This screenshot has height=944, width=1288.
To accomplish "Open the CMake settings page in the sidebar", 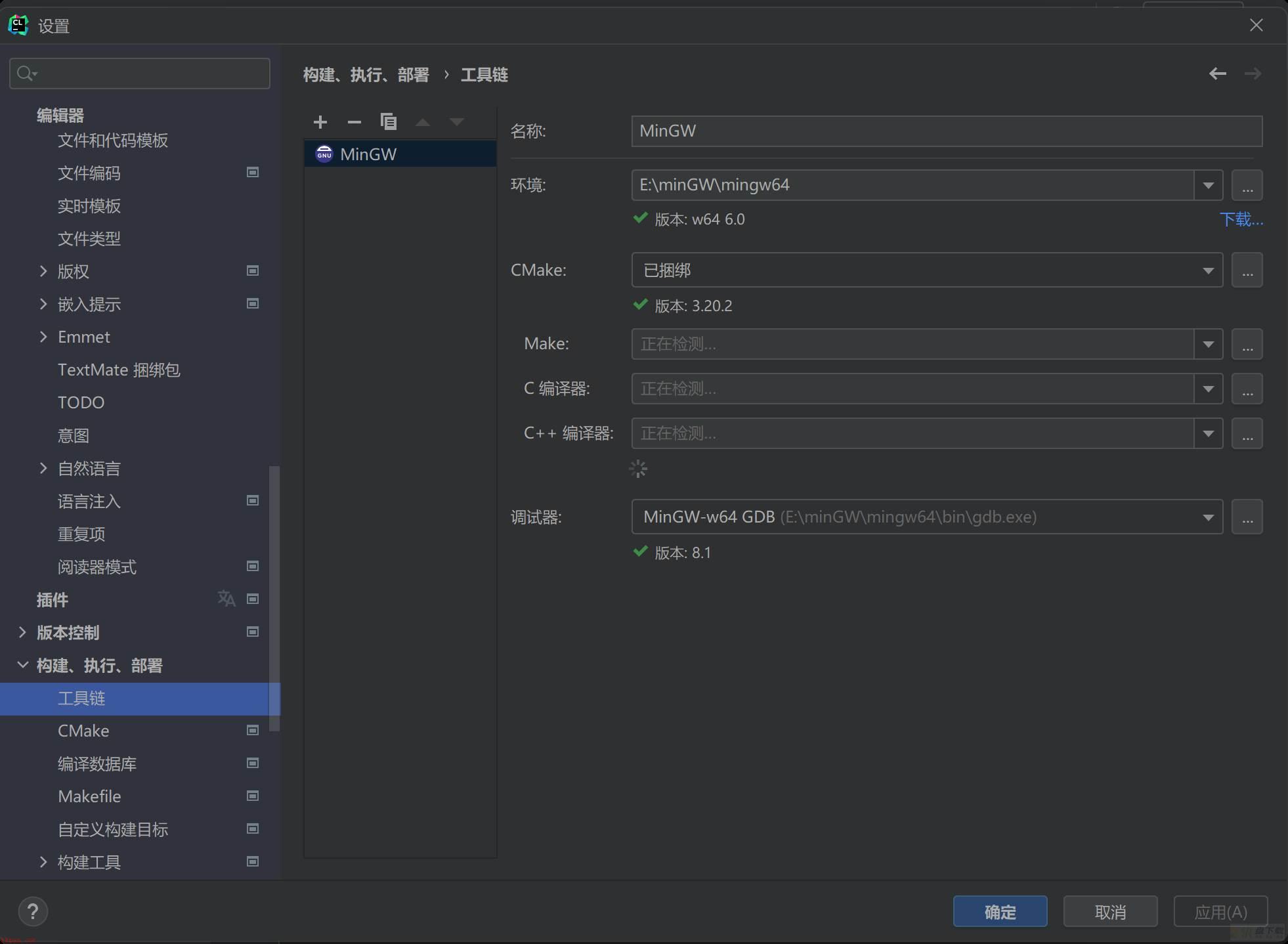I will [83, 731].
